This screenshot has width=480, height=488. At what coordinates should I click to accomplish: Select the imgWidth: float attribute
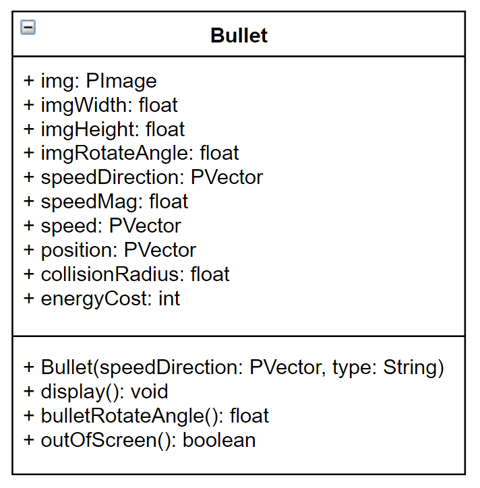coord(100,105)
